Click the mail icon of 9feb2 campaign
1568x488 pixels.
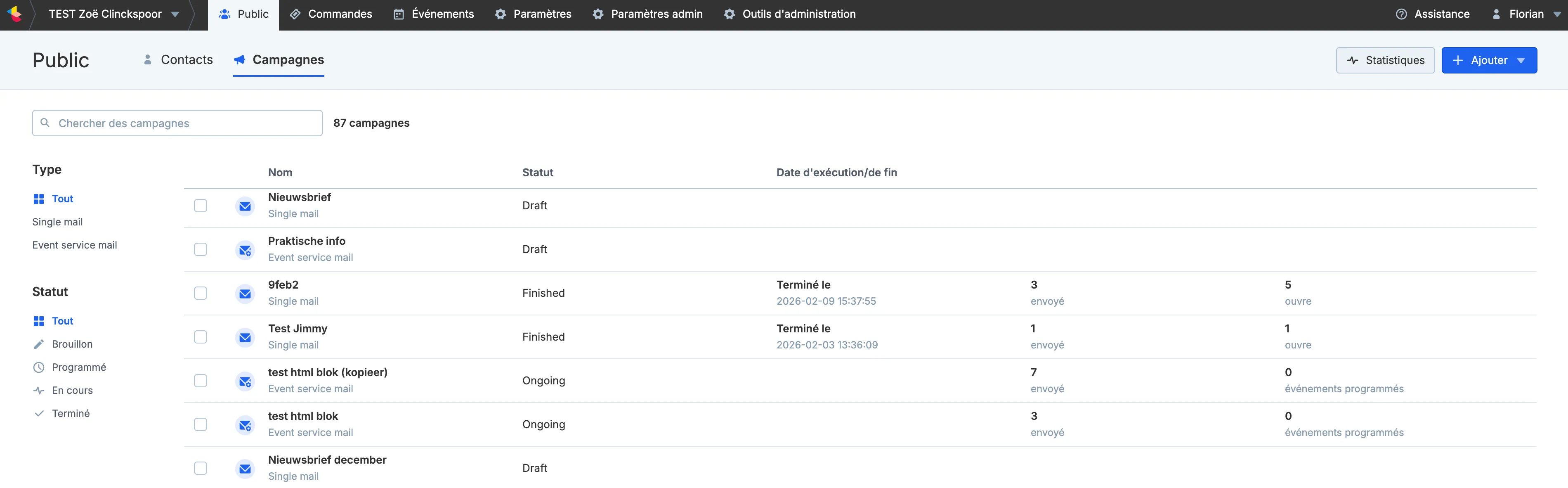point(245,294)
